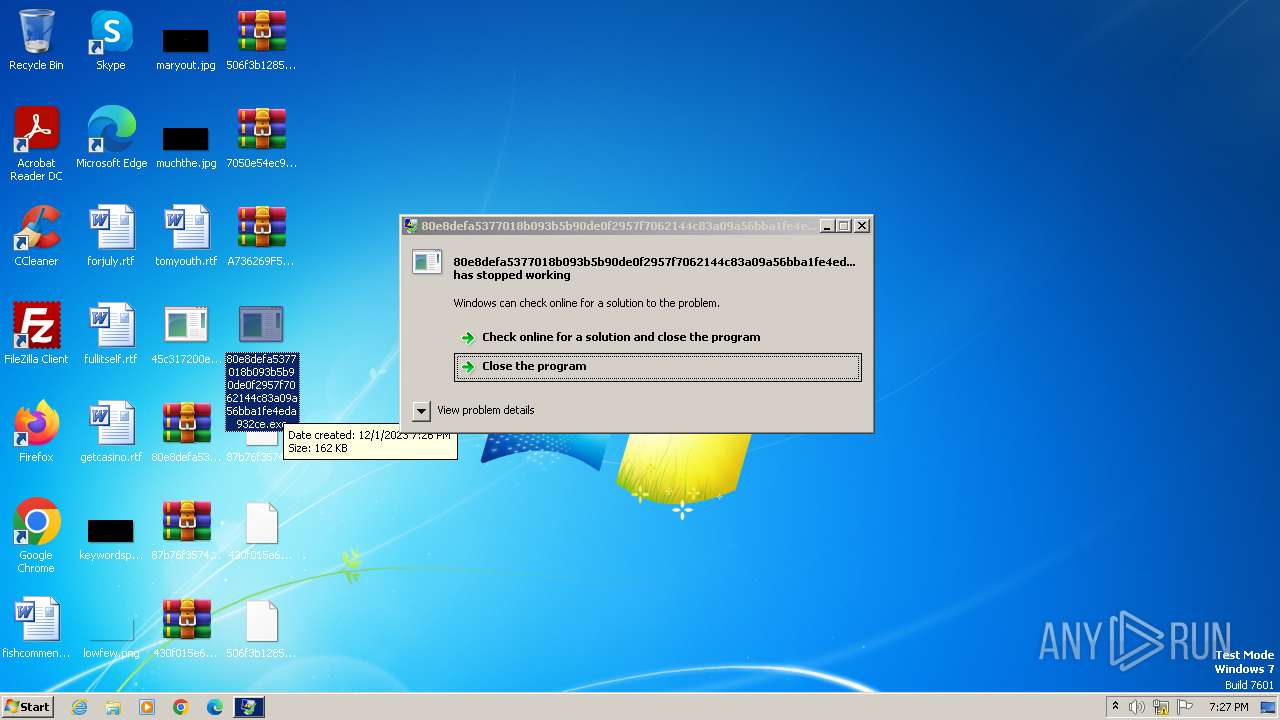Close the error dialog window
Viewport: 1280px width, 720px height.
pos(862,226)
